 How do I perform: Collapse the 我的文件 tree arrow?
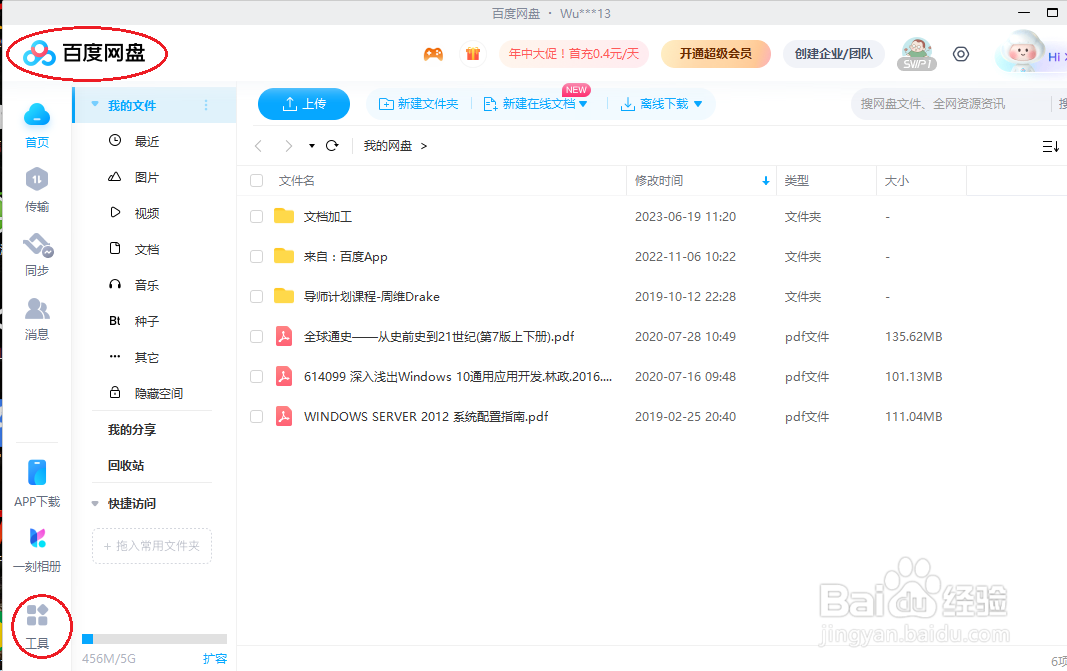point(95,105)
